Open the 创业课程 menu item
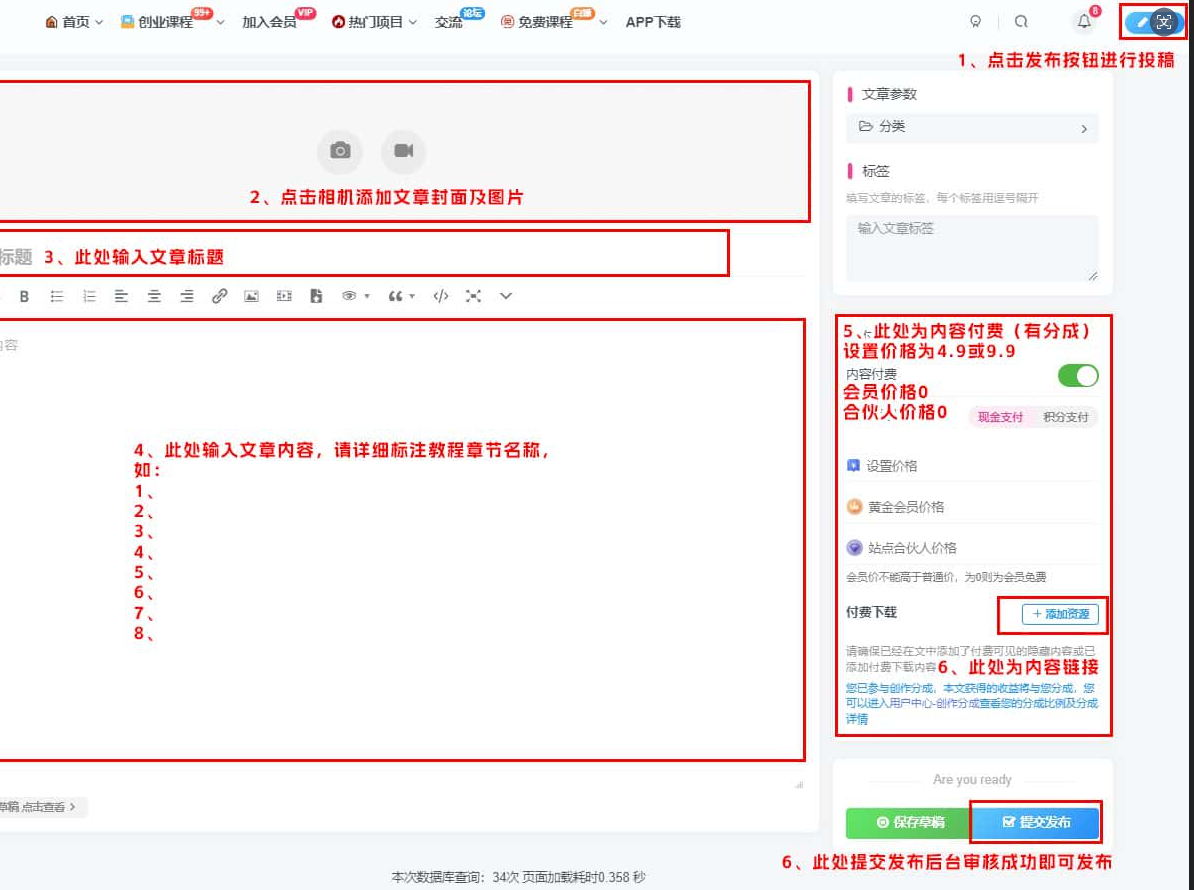 (165, 22)
